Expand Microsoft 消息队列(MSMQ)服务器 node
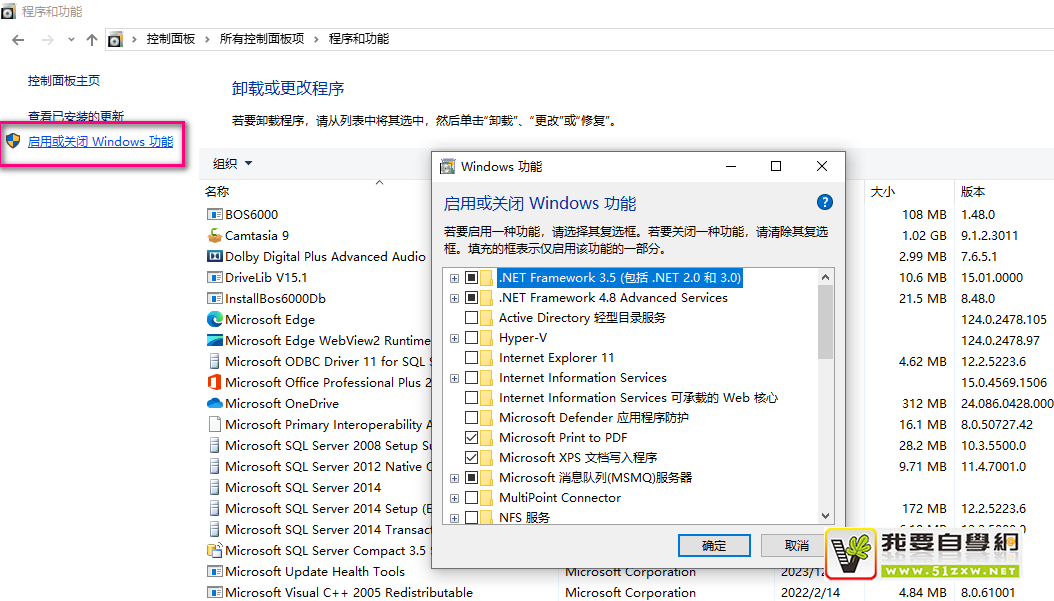The image size is (1054, 601). coord(454,479)
